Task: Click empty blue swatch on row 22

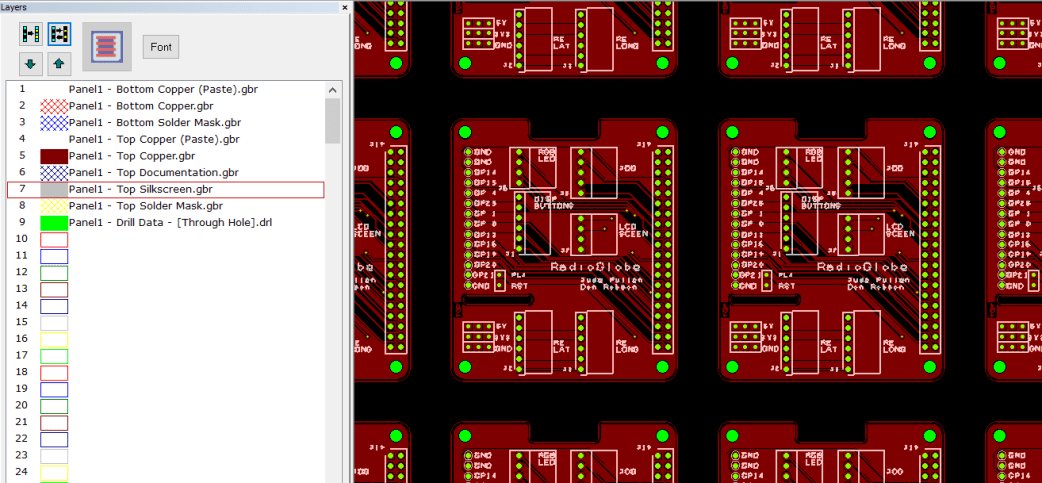Action: (x=54, y=439)
